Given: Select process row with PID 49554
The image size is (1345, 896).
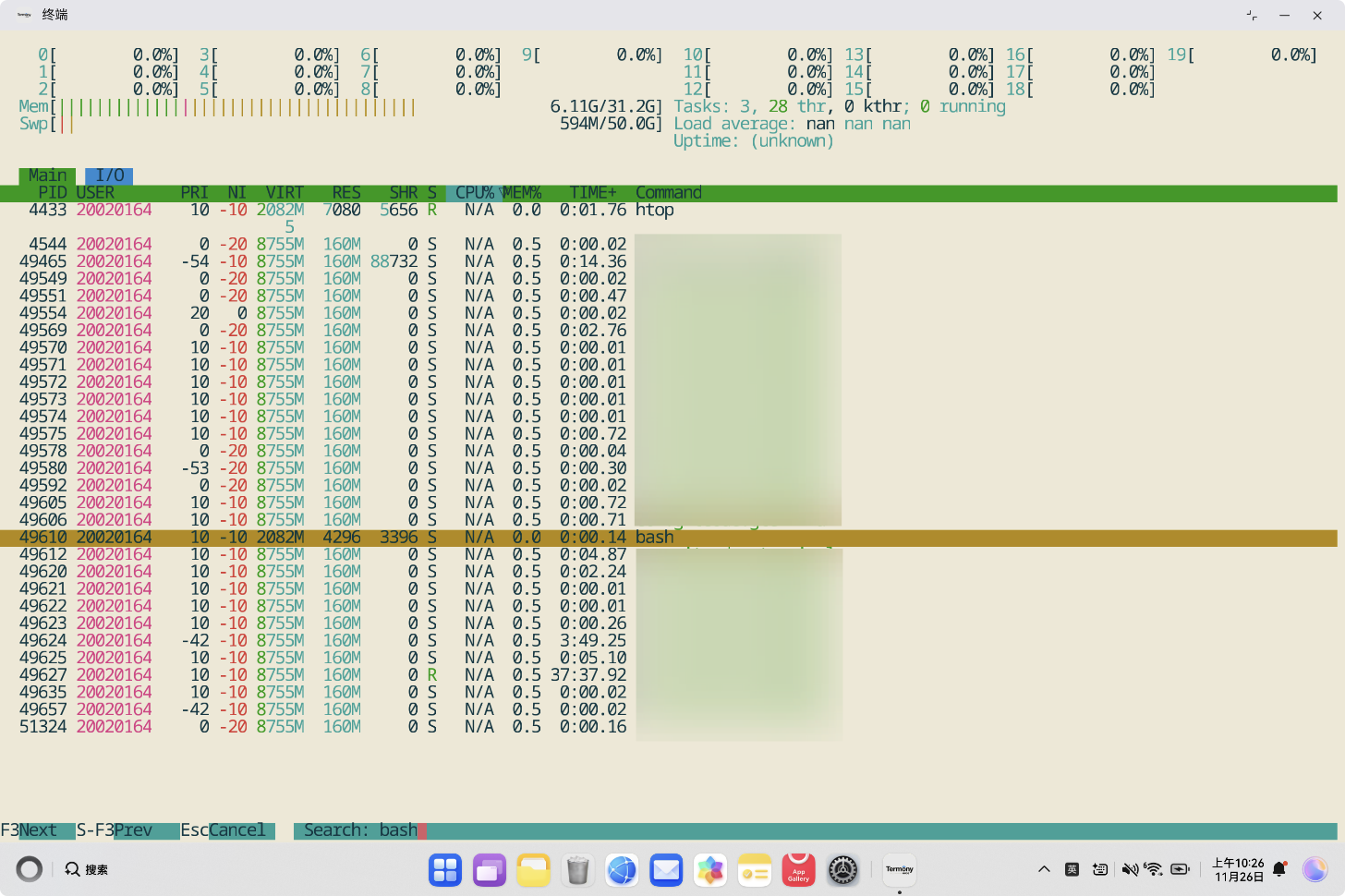Looking at the screenshot, I should tap(669, 313).
